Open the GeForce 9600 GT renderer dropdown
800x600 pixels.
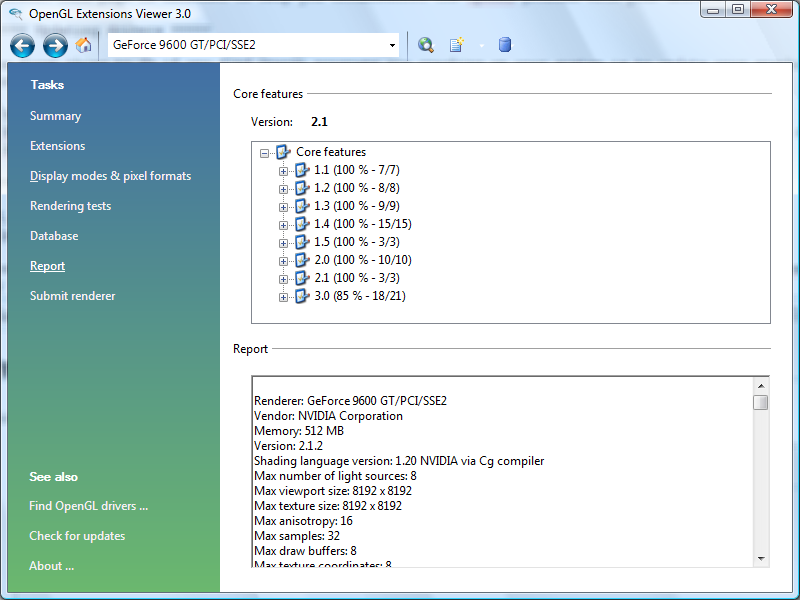pos(391,45)
